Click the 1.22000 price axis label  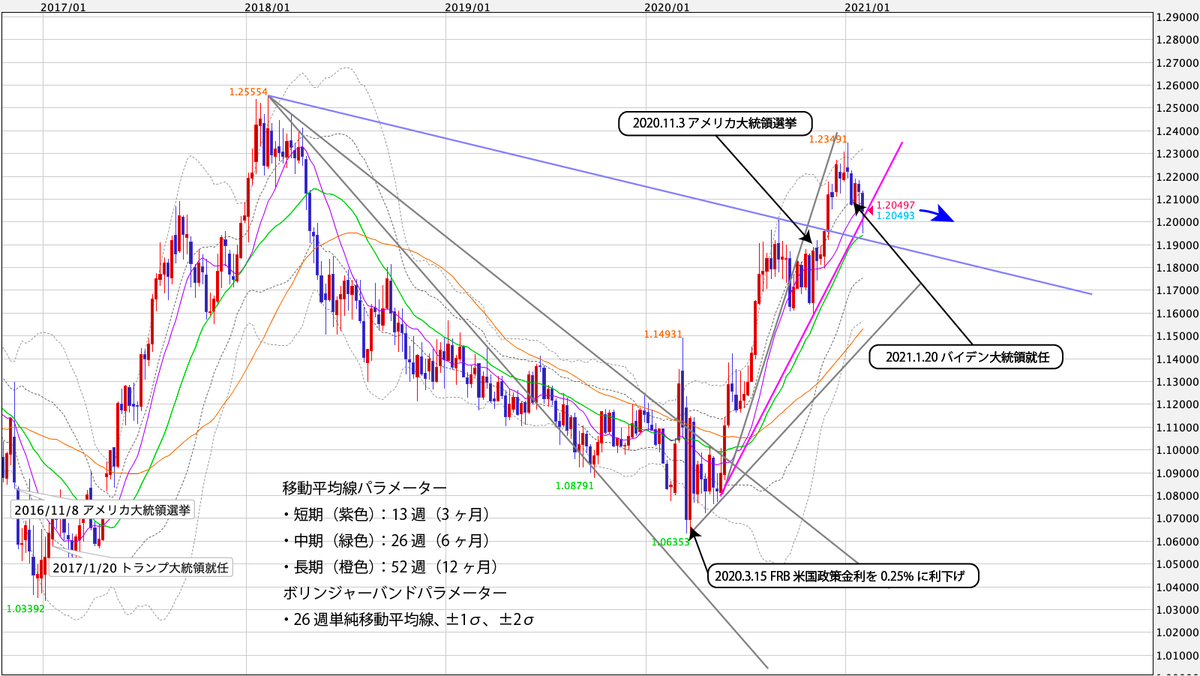coord(1176,176)
